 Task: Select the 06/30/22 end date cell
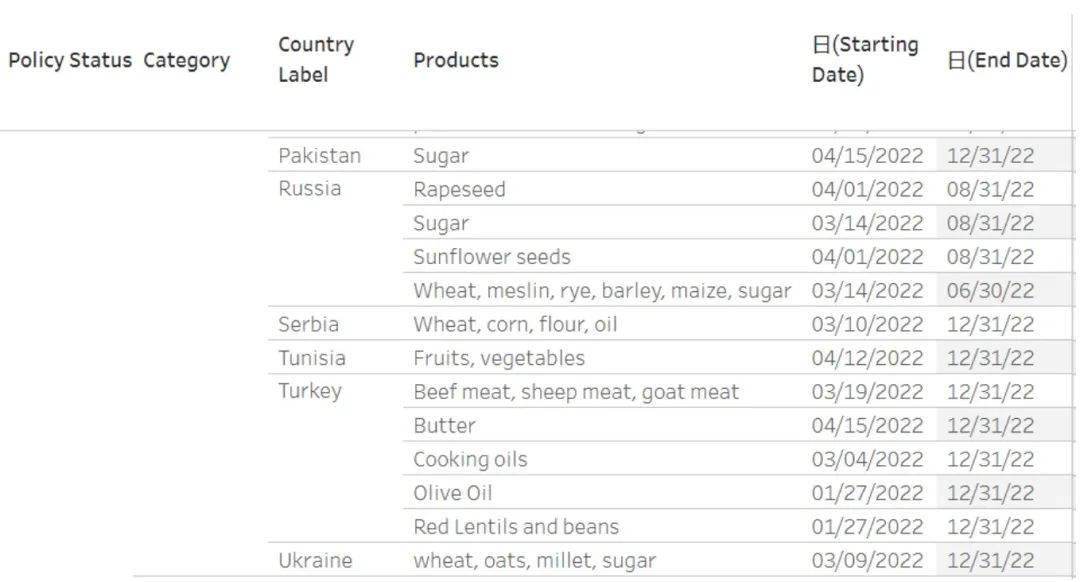click(x=990, y=291)
